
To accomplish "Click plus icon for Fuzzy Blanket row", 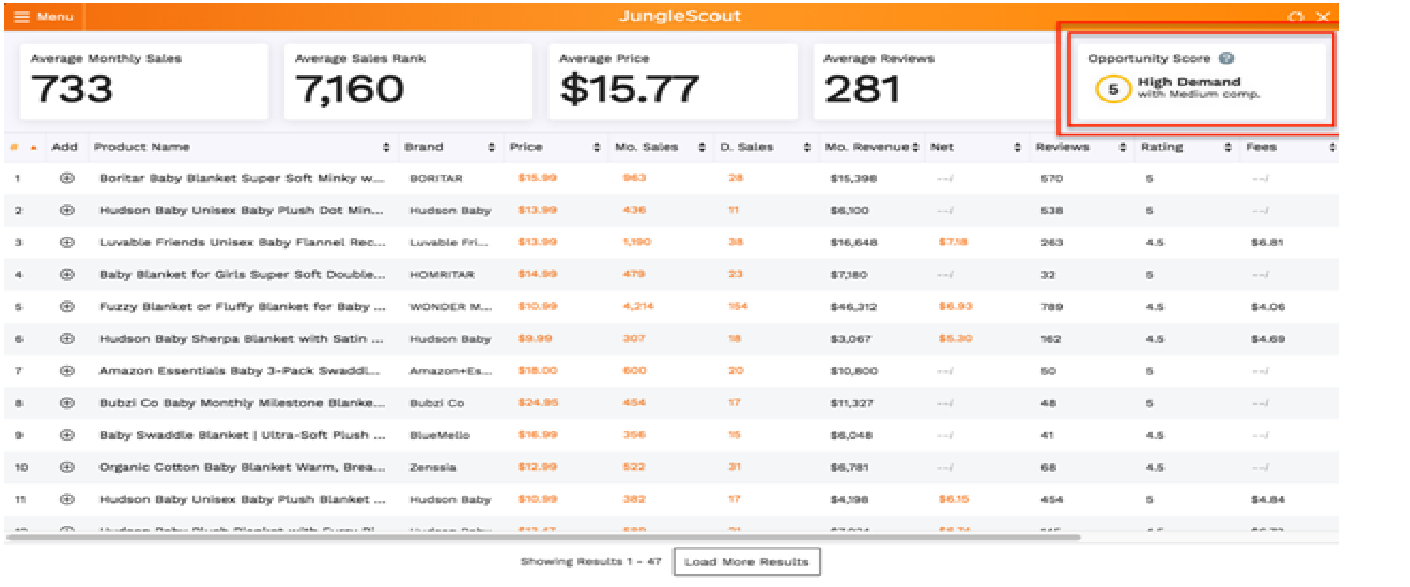I will pos(67,307).
